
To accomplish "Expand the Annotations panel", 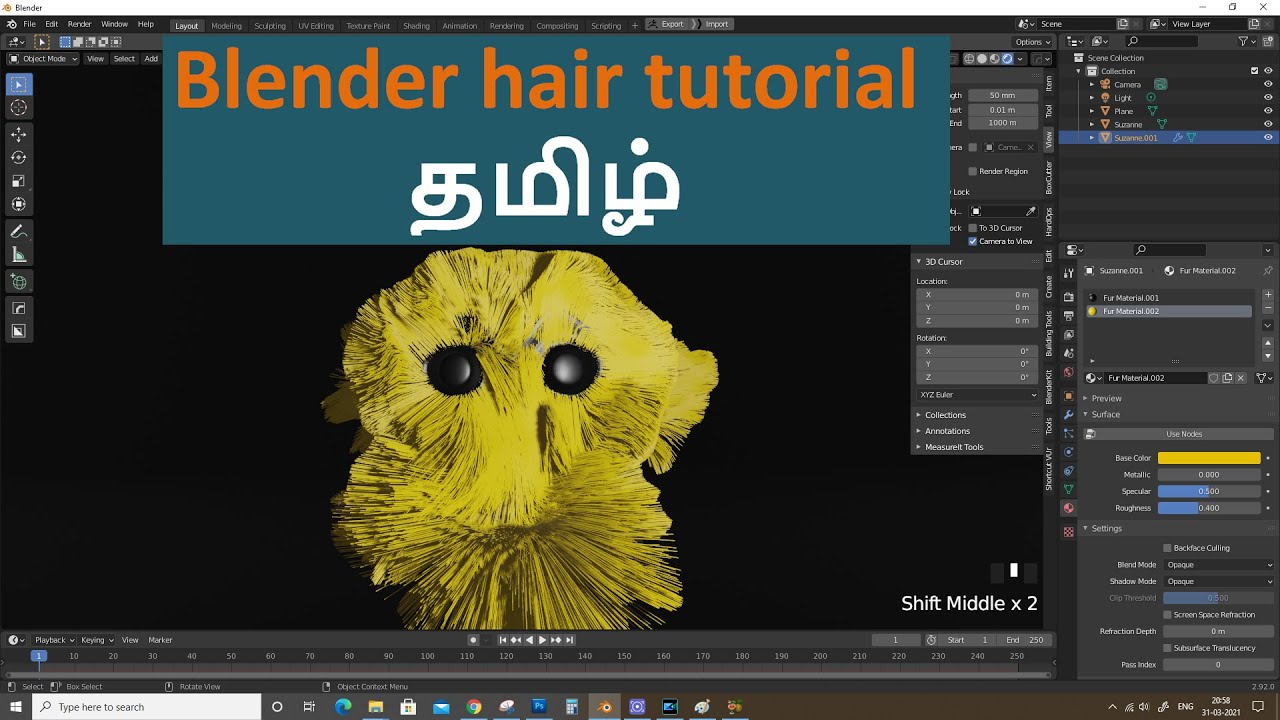I will pyautogui.click(x=946, y=431).
